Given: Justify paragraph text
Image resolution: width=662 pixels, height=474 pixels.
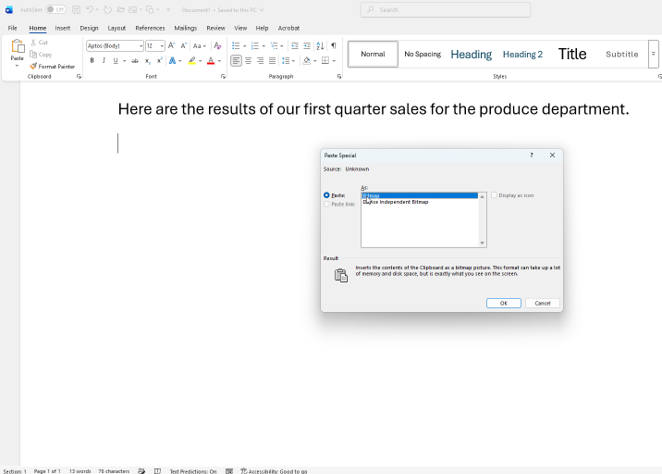Looking at the screenshot, I should click(272, 61).
